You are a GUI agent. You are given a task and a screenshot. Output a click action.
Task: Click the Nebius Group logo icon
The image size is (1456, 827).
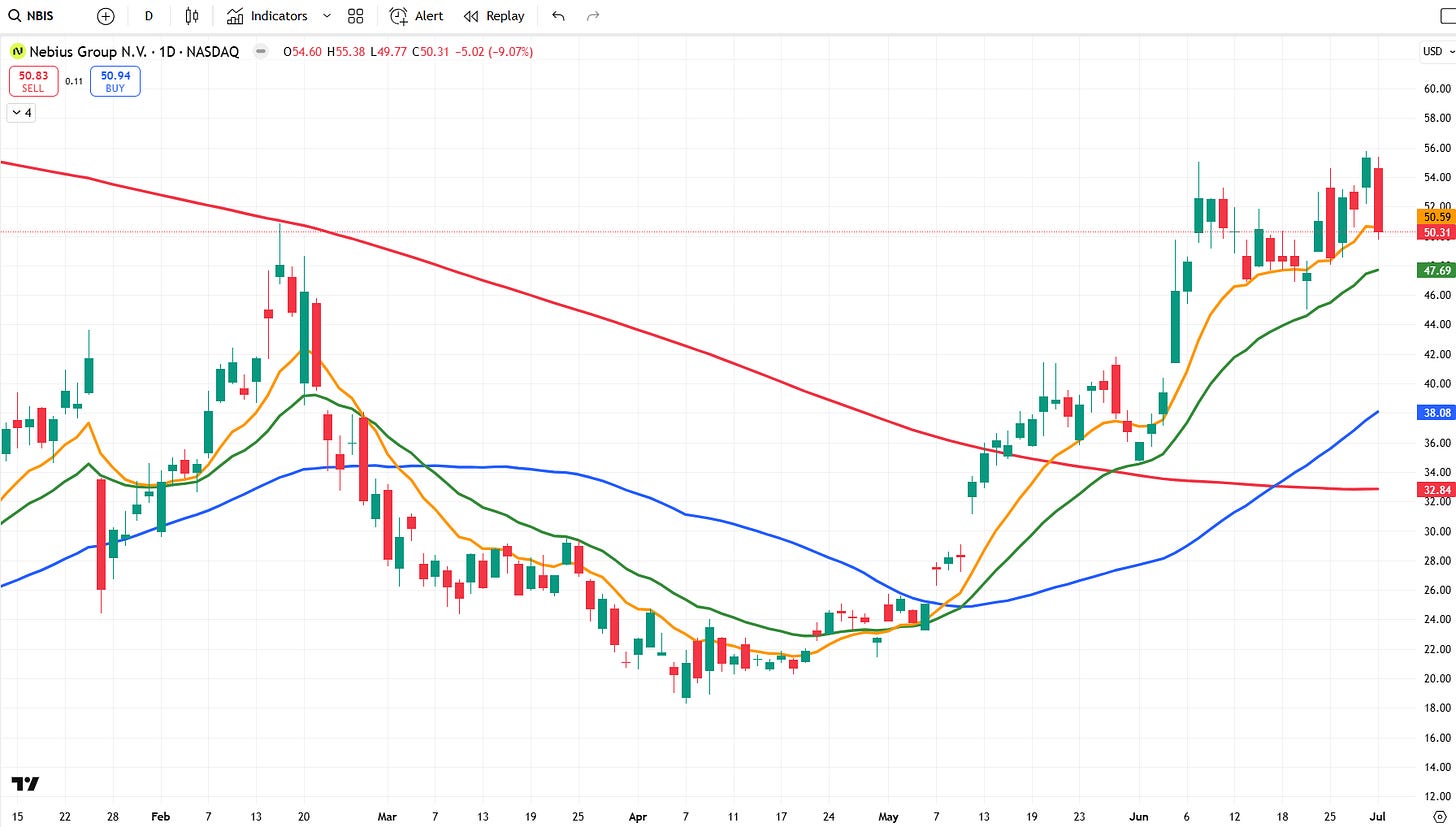pyautogui.click(x=17, y=51)
